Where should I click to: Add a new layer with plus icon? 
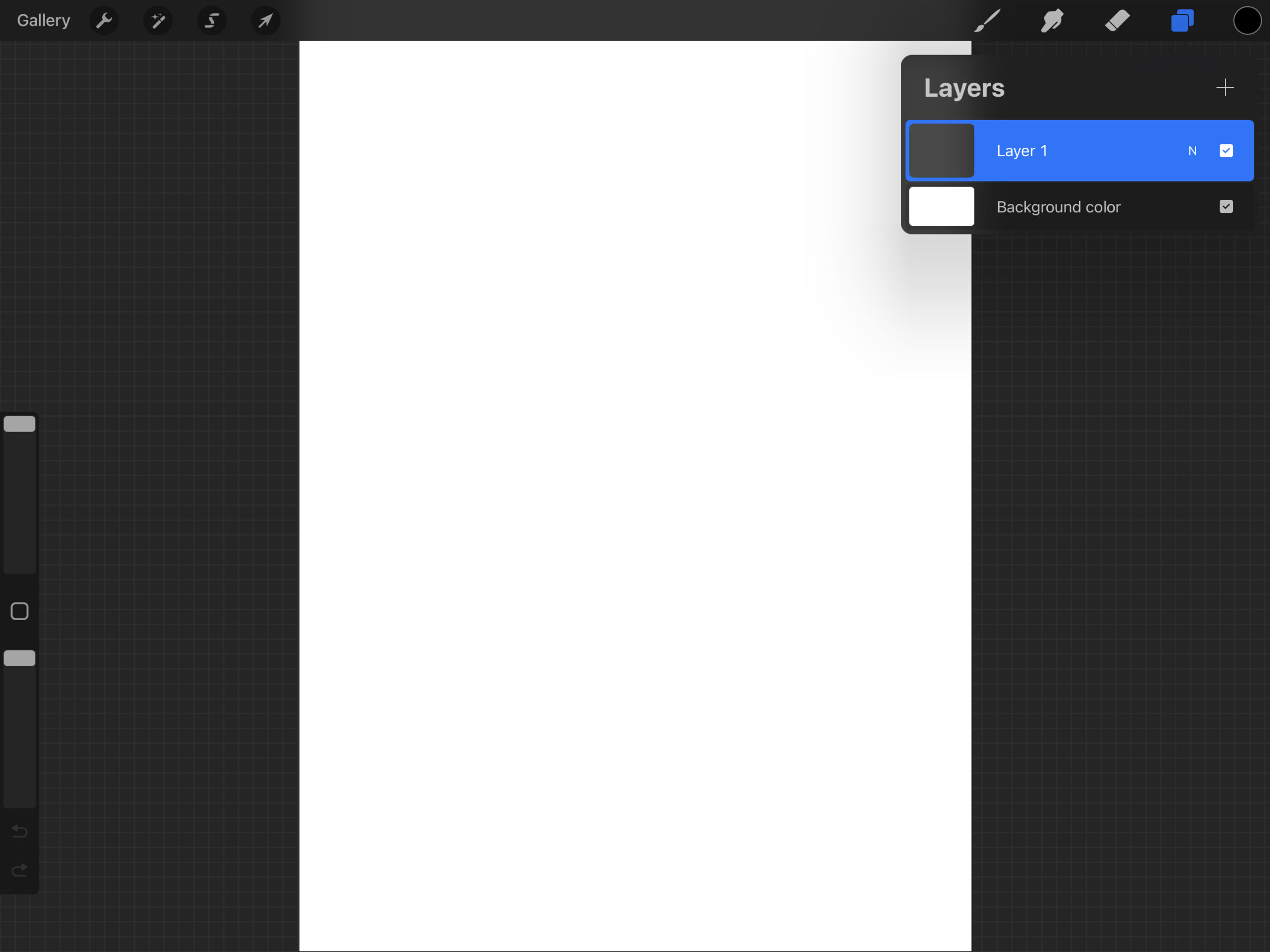point(1225,88)
